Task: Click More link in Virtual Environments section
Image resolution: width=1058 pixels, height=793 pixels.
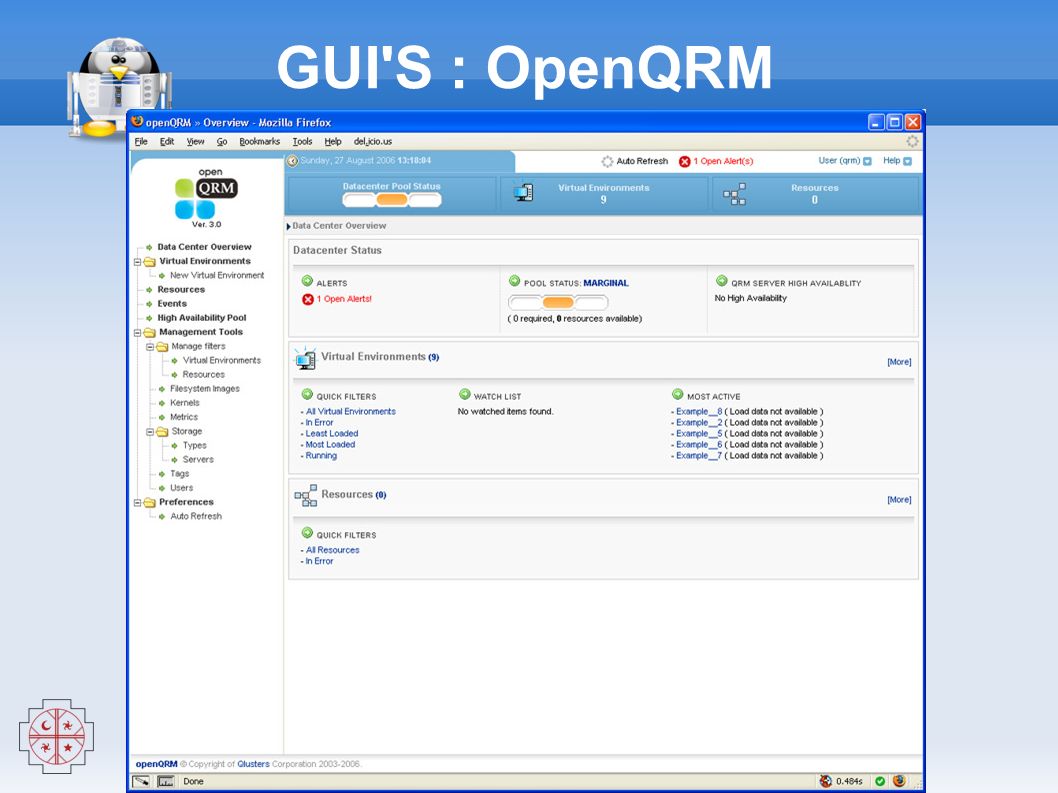Action: point(899,362)
